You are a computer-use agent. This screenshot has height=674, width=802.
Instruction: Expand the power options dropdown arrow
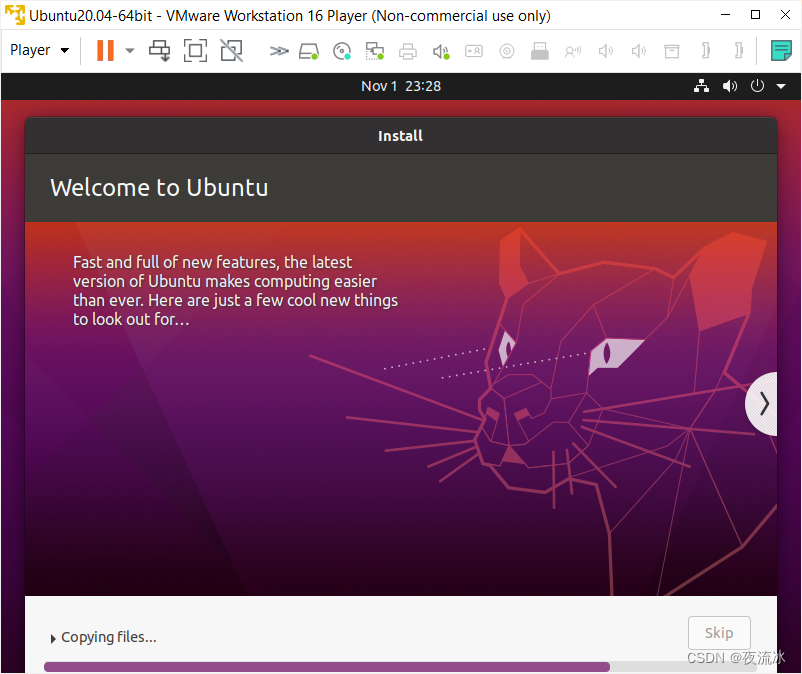pyautogui.click(x=130, y=51)
